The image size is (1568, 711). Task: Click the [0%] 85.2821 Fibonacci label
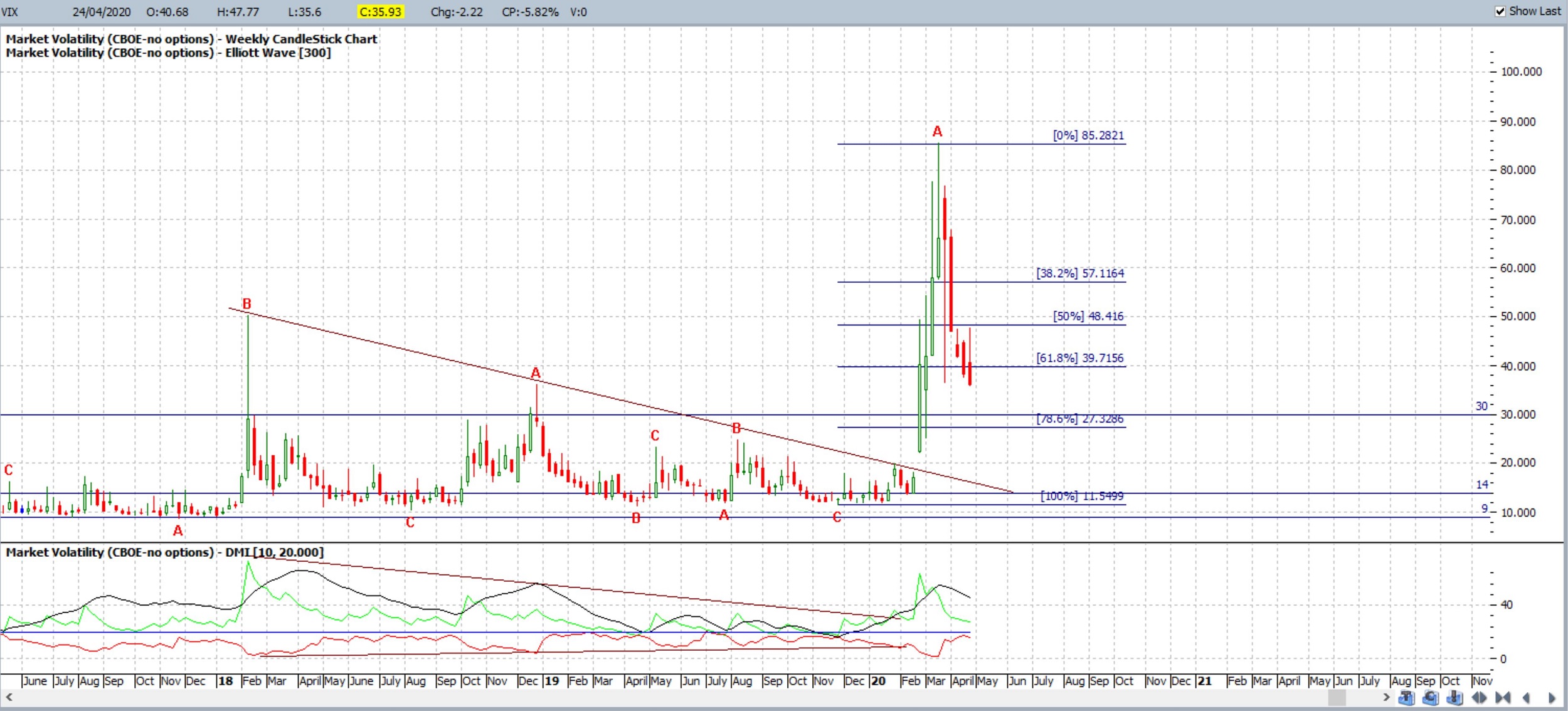tap(1088, 135)
